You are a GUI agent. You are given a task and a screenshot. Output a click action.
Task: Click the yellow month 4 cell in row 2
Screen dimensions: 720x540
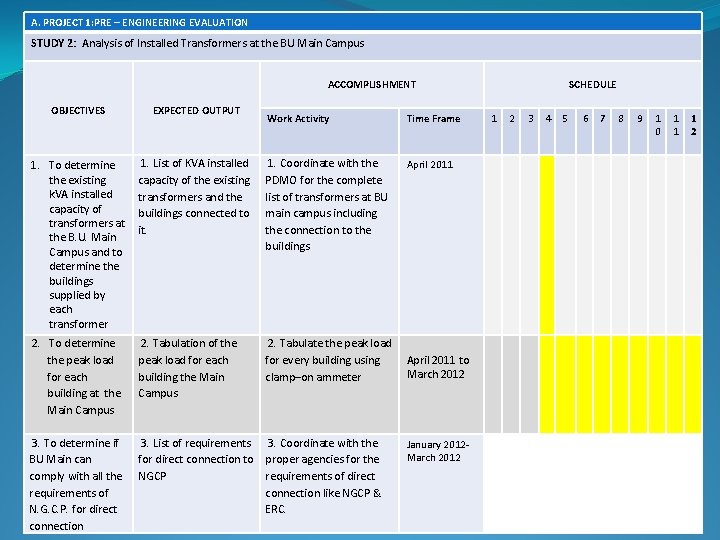click(x=547, y=384)
